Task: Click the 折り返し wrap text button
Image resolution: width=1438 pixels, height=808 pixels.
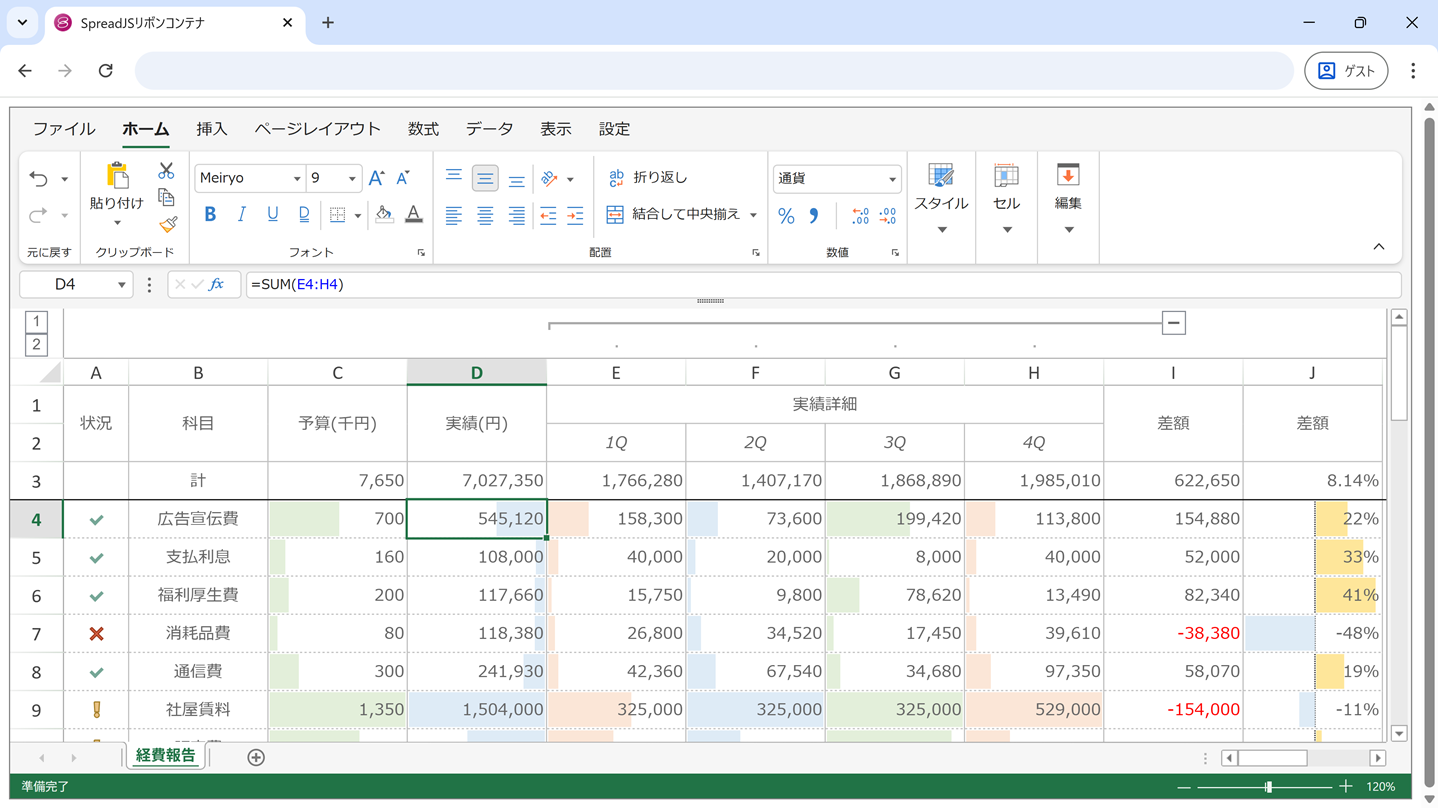Action: [x=648, y=178]
